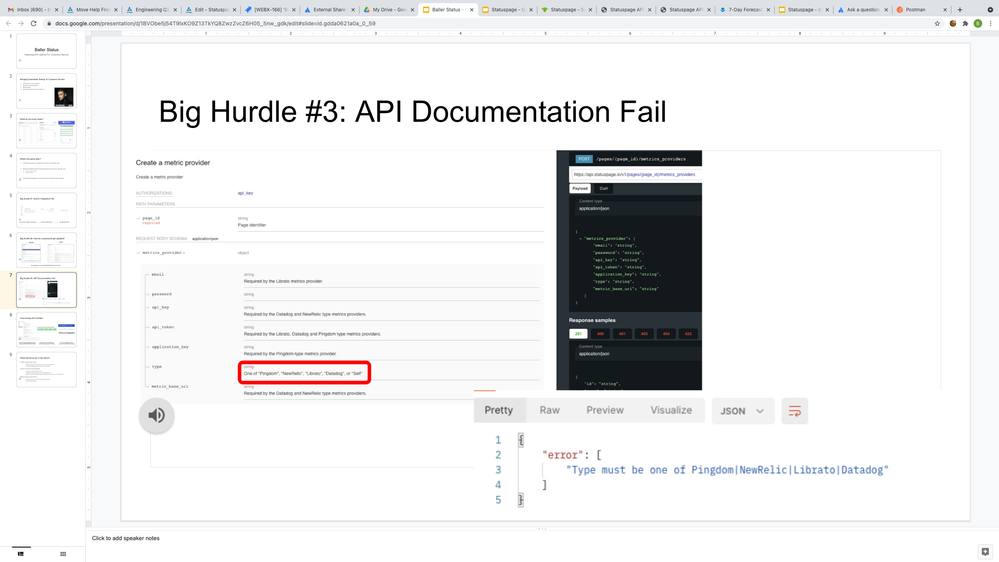The image size is (999, 562).
Task: Click the cookie-colored extension icon
Action: click(x=952, y=24)
